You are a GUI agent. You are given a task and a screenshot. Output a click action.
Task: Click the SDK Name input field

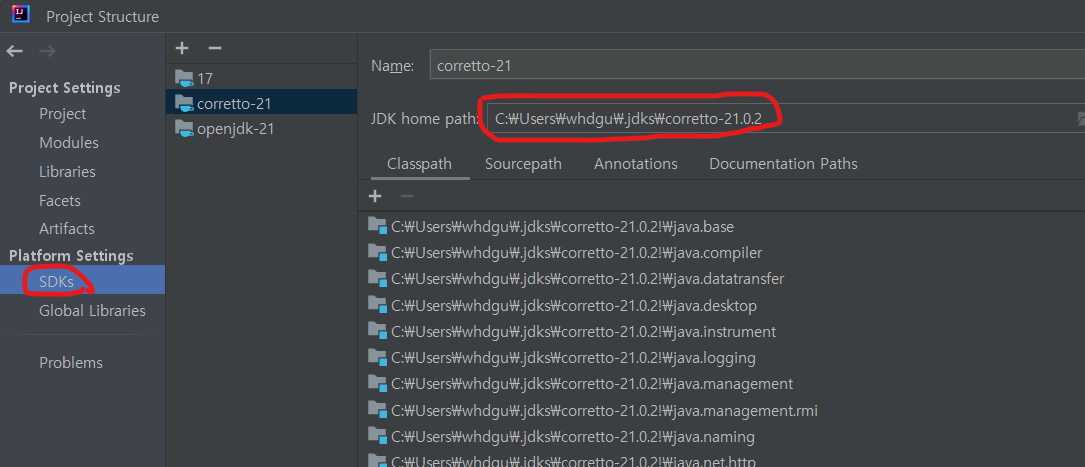tap(756, 66)
